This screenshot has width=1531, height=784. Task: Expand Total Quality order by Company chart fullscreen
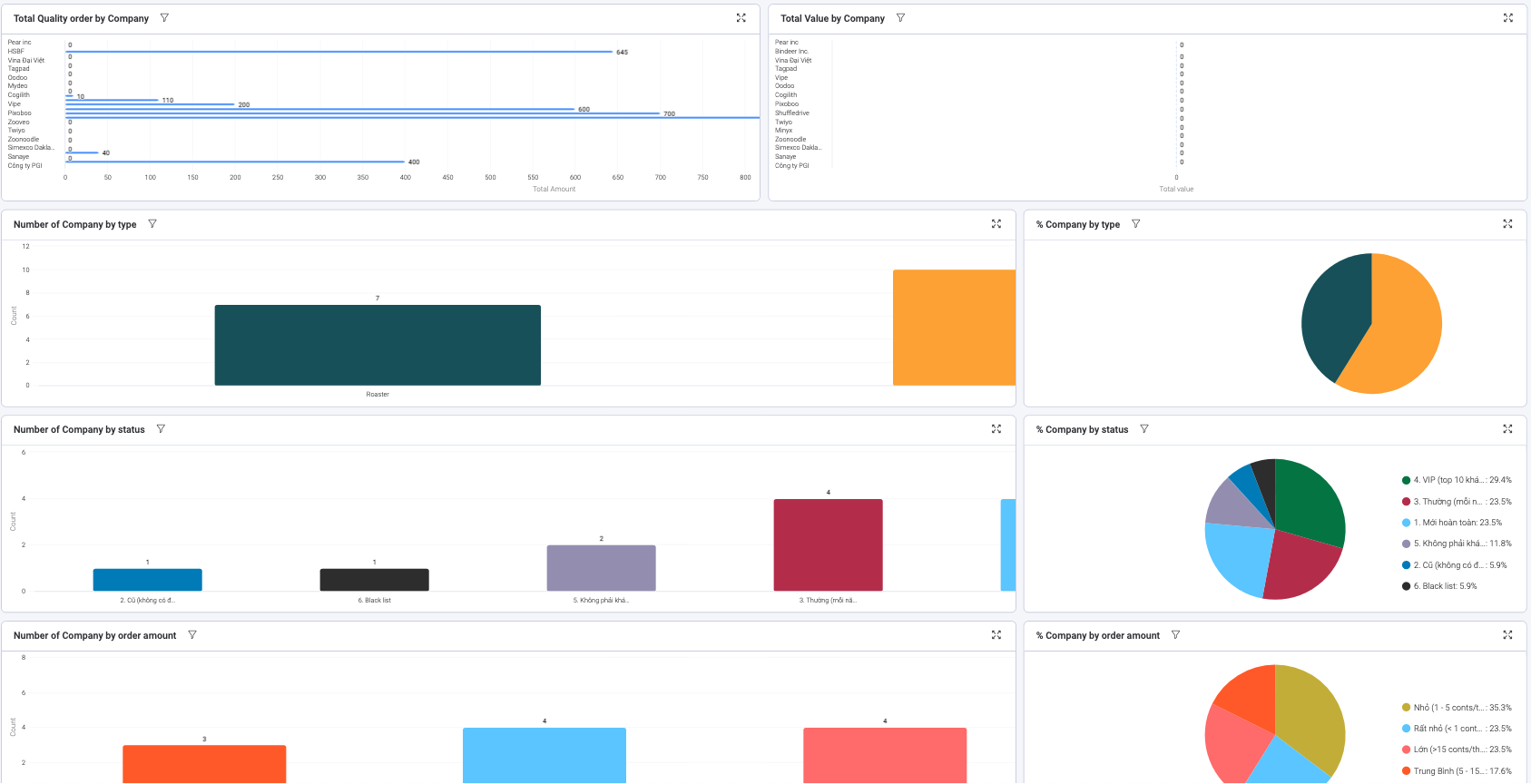741,18
